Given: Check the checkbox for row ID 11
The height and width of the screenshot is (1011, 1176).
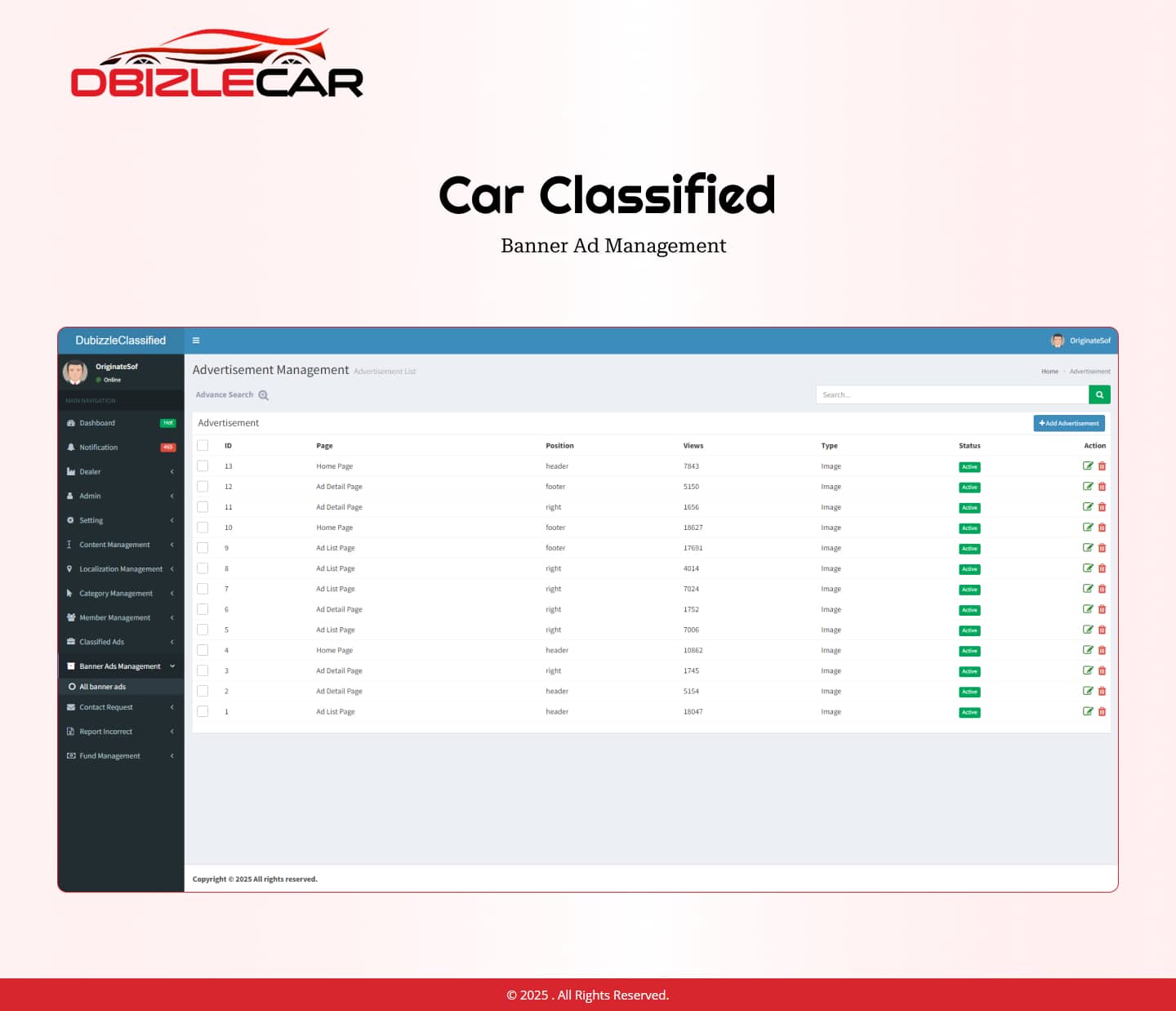Looking at the screenshot, I should (x=203, y=506).
